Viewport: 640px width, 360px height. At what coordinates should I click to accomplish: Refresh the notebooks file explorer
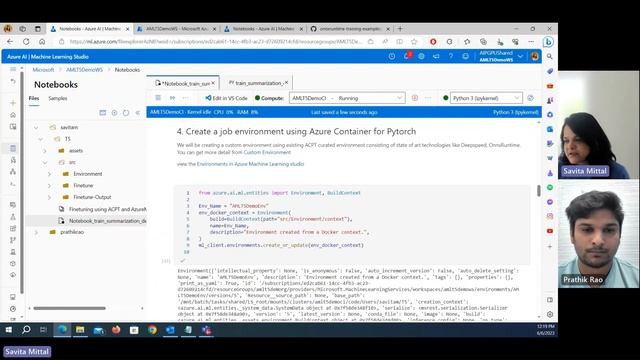126,113
